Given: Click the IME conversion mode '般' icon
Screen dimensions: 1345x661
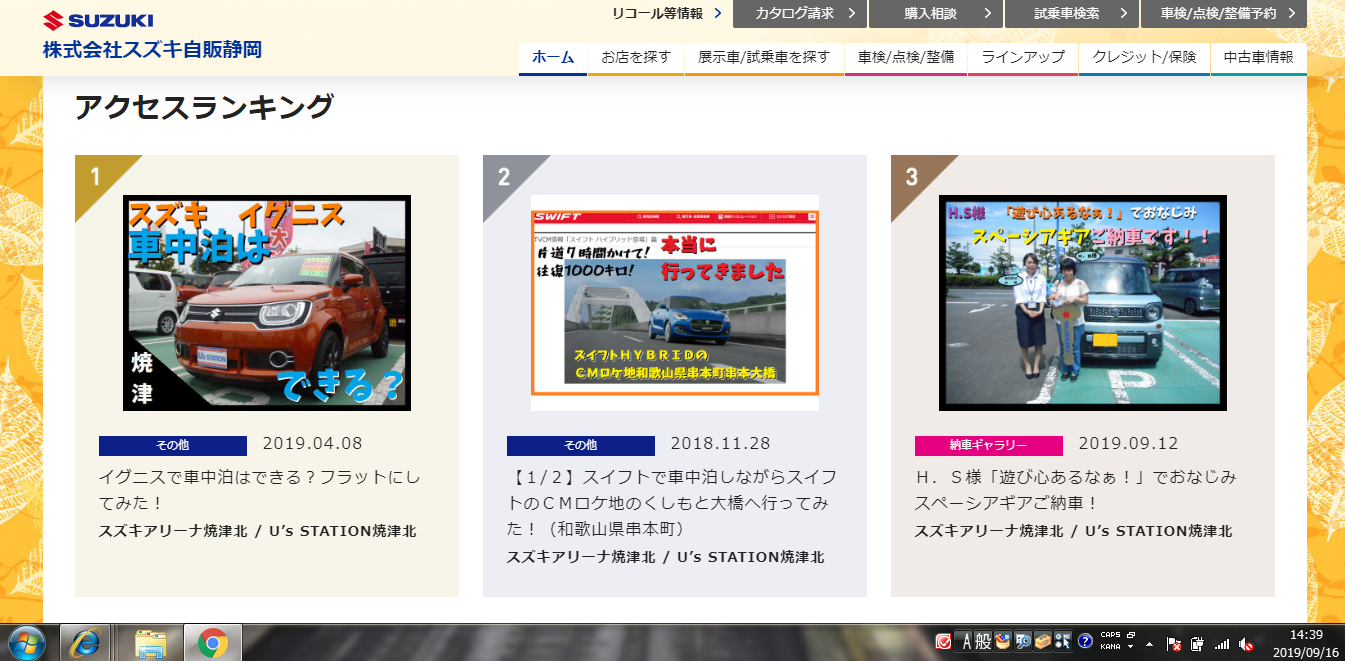Looking at the screenshot, I should 985,641.
